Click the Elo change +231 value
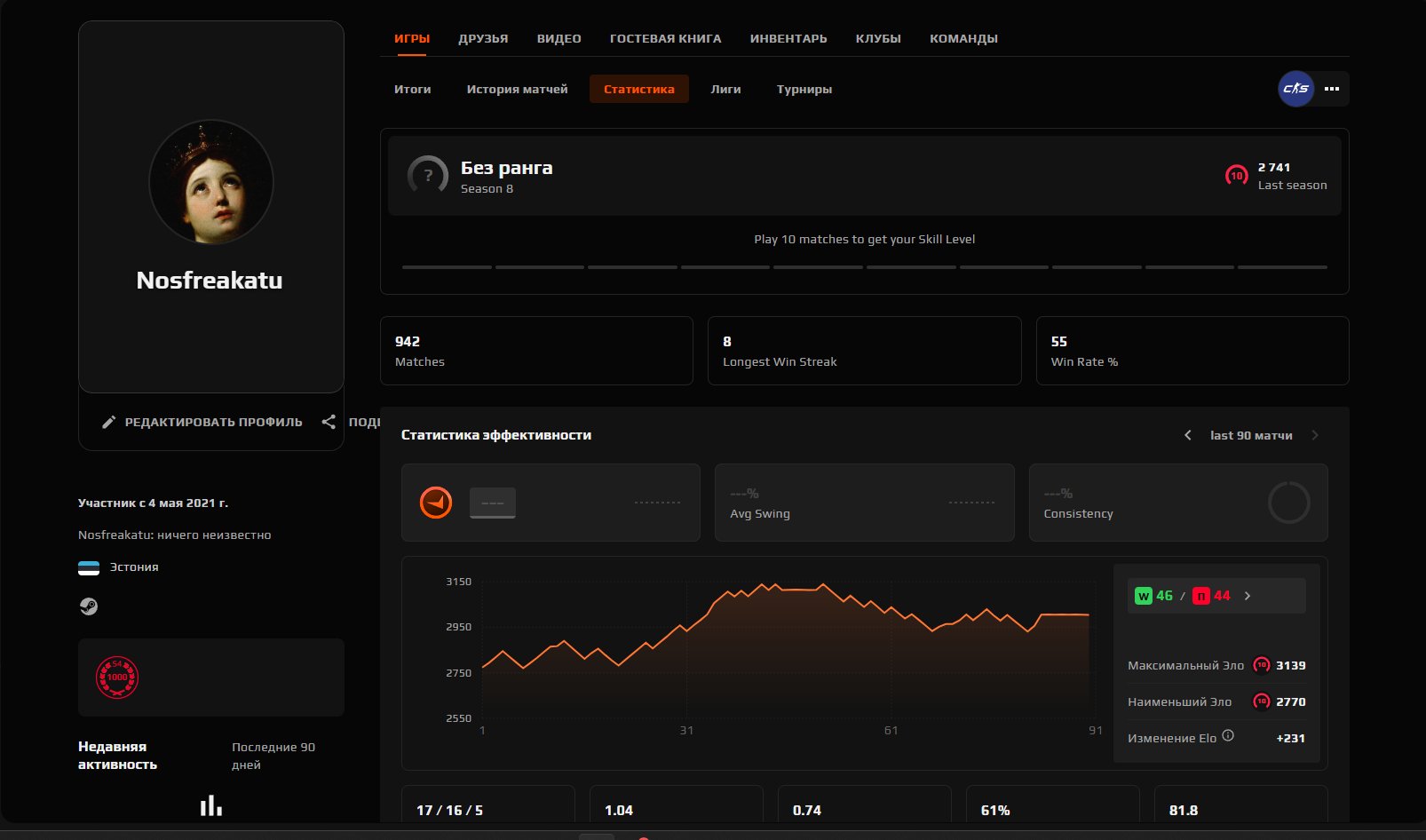 click(x=1290, y=738)
